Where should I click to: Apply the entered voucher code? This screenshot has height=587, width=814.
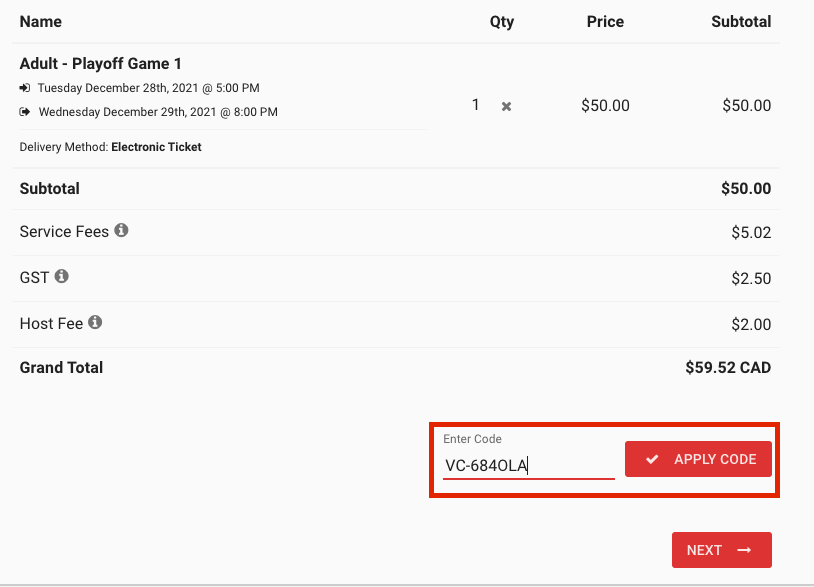pyautogui.click(x=698, y=459)
